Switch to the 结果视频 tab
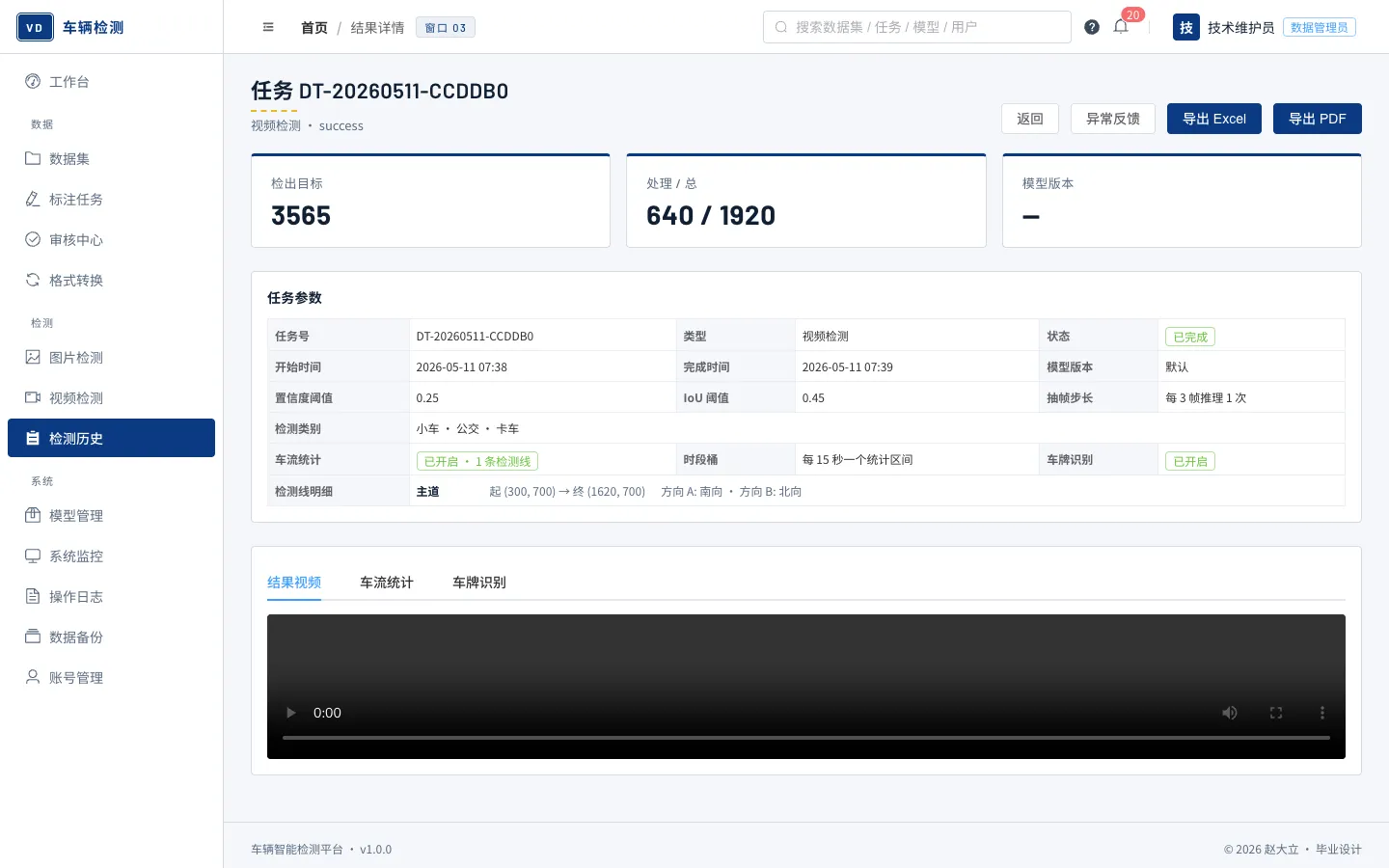This screenshot has height=868, width=1389. [x=294, y=583]
